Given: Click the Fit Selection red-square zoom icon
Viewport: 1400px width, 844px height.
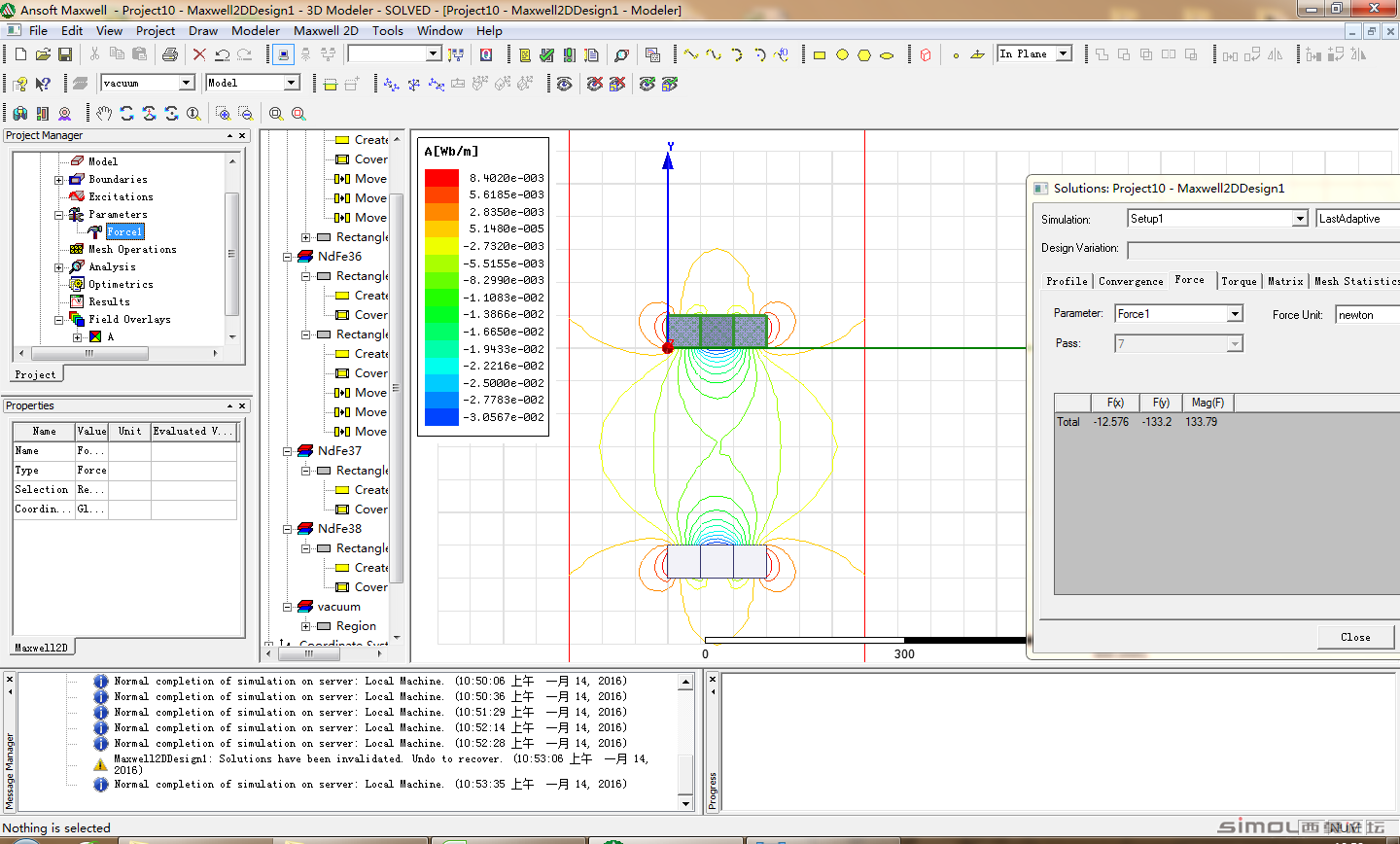Looking at the screenshot, I should 298,114.
